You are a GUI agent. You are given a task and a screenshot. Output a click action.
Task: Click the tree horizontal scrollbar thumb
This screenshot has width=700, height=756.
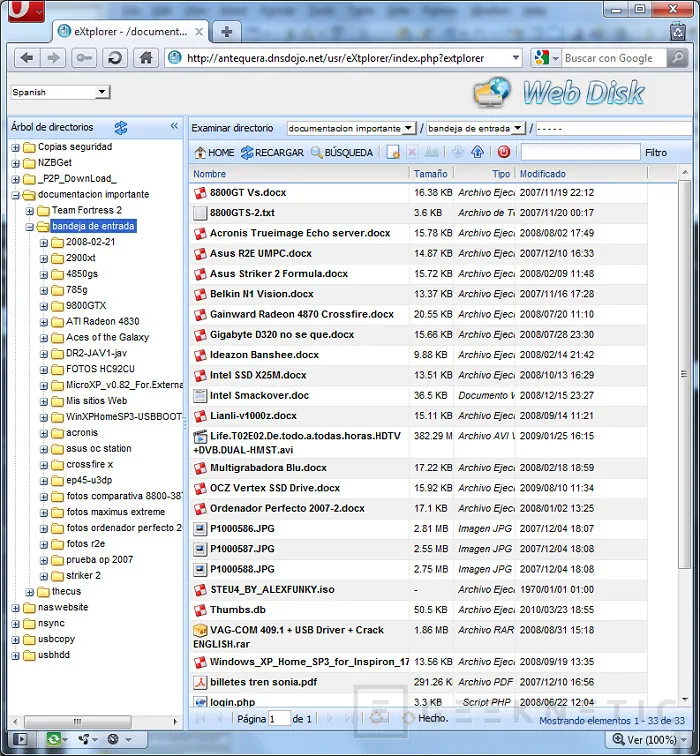pos(77,722)
